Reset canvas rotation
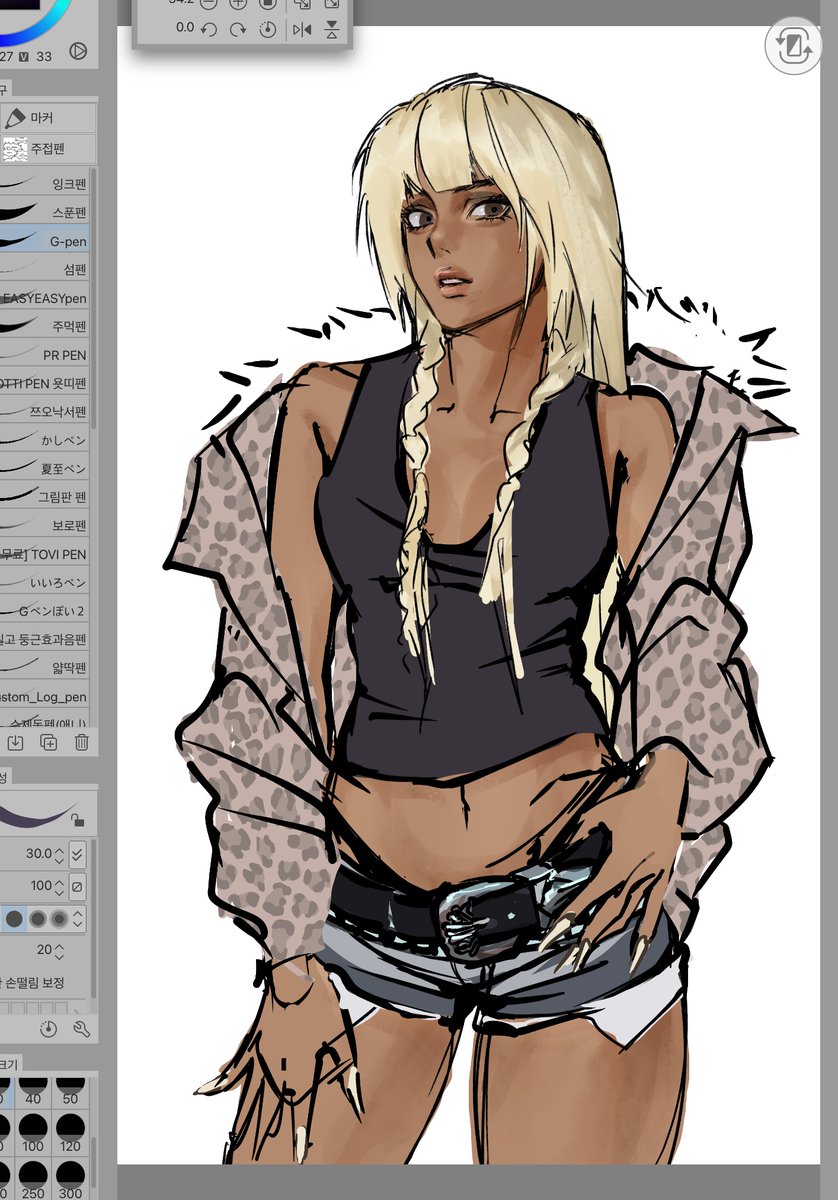 (268, 29)
